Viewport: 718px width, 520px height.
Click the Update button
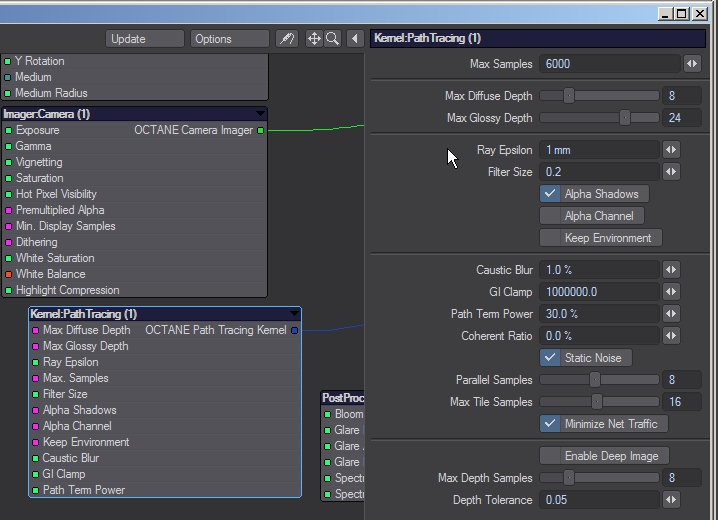pos(145,39)
